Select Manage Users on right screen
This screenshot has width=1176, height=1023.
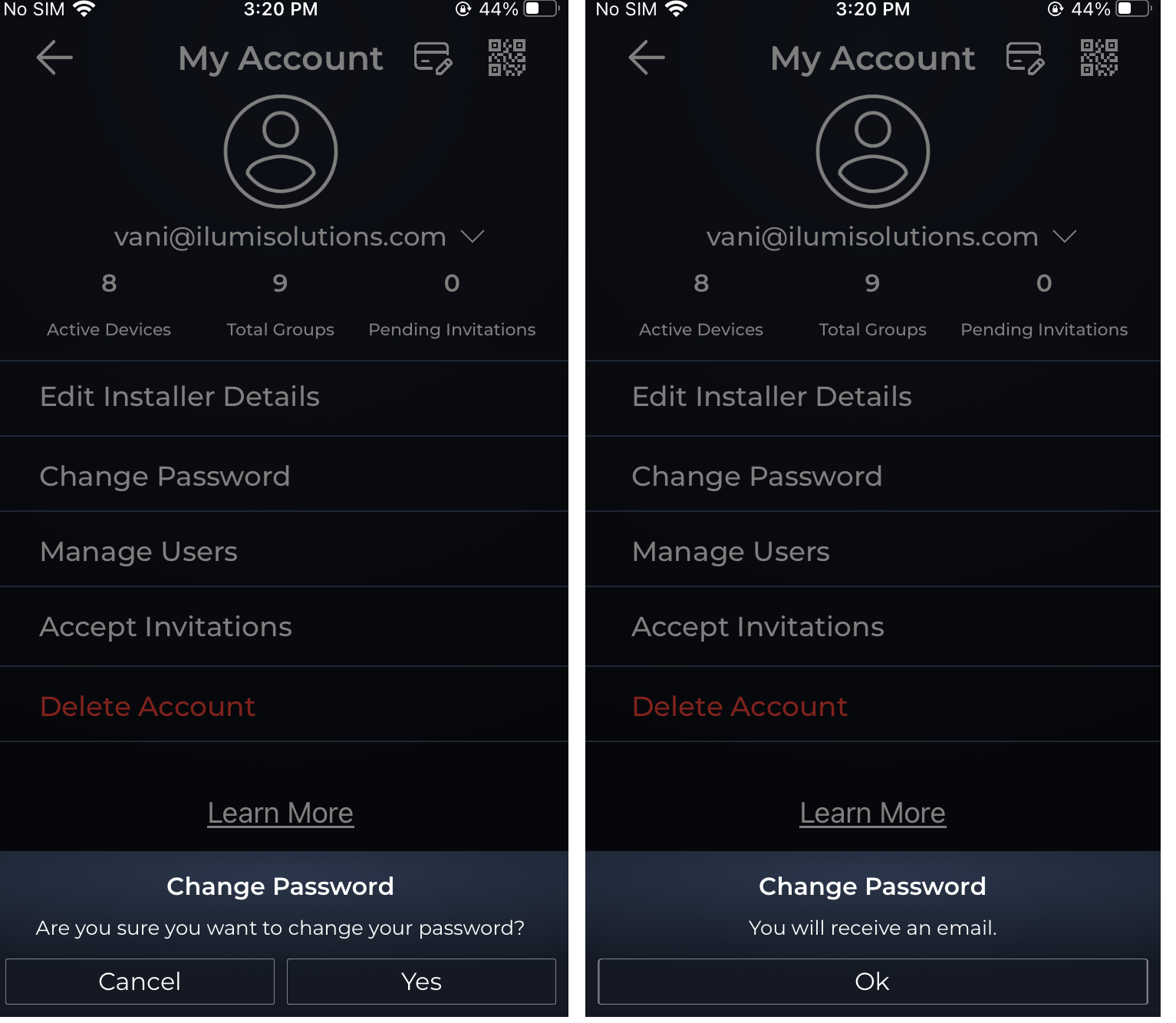(x=731, y=552)
